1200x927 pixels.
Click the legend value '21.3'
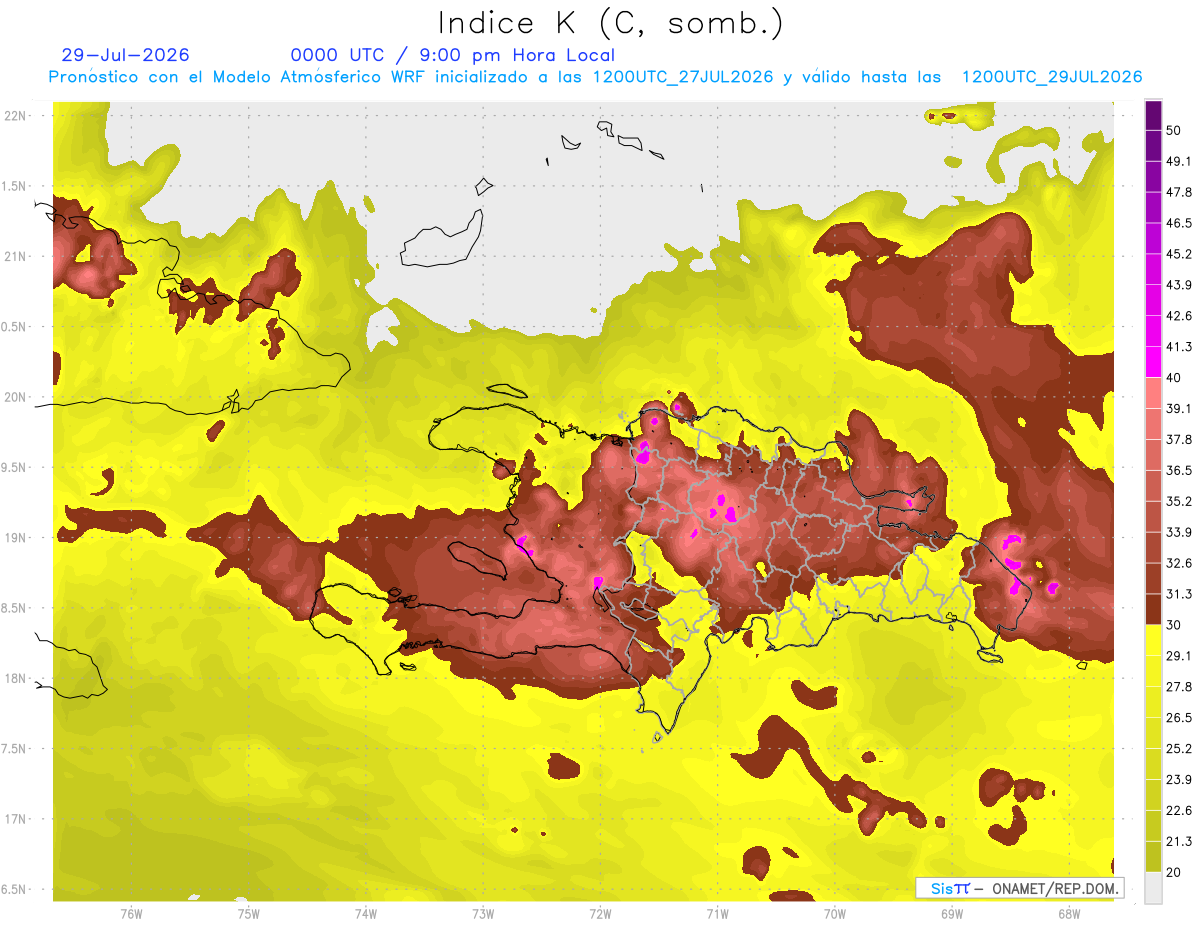1178,842
